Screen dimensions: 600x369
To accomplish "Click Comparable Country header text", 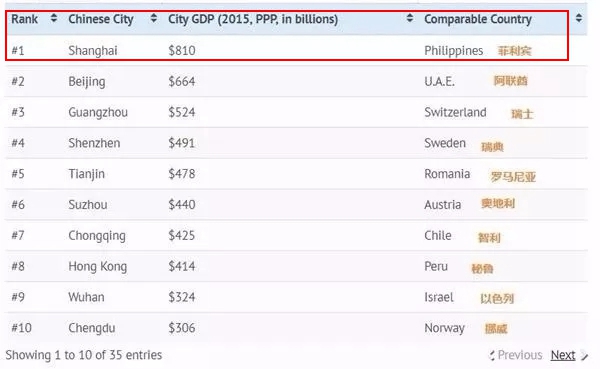I will coord(478,19).
